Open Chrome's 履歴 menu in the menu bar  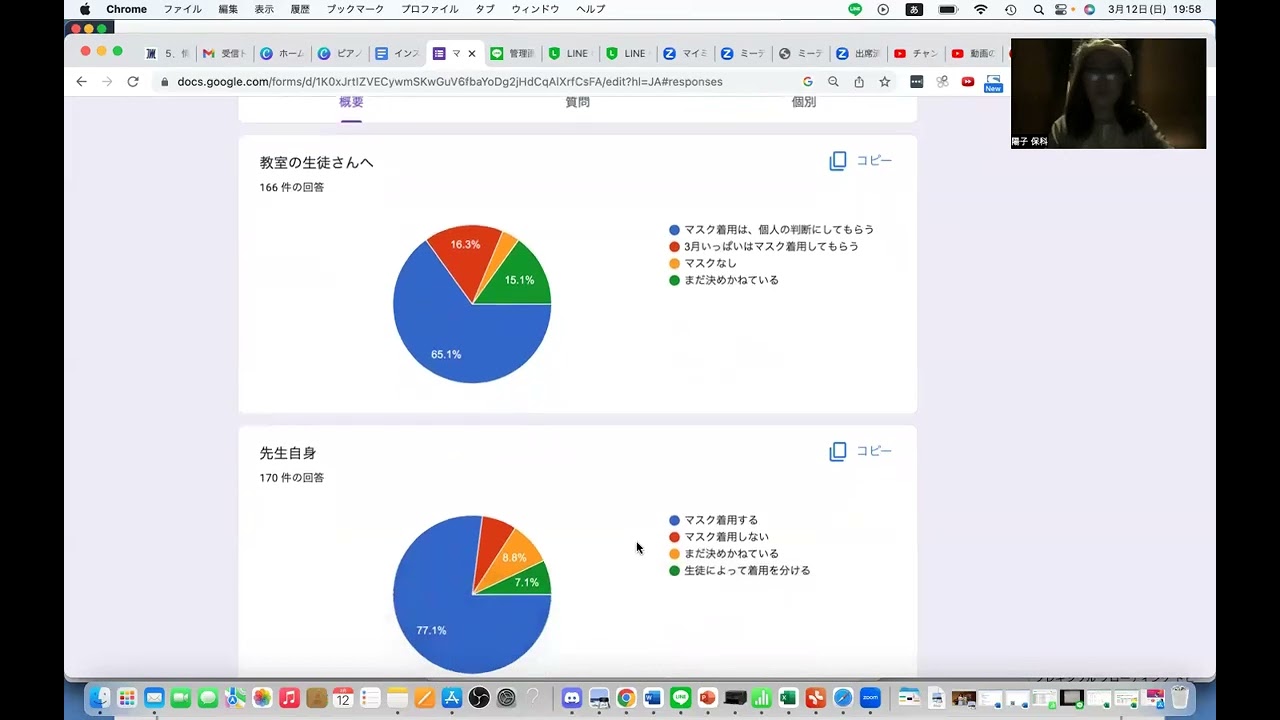[x=302, y=9]
